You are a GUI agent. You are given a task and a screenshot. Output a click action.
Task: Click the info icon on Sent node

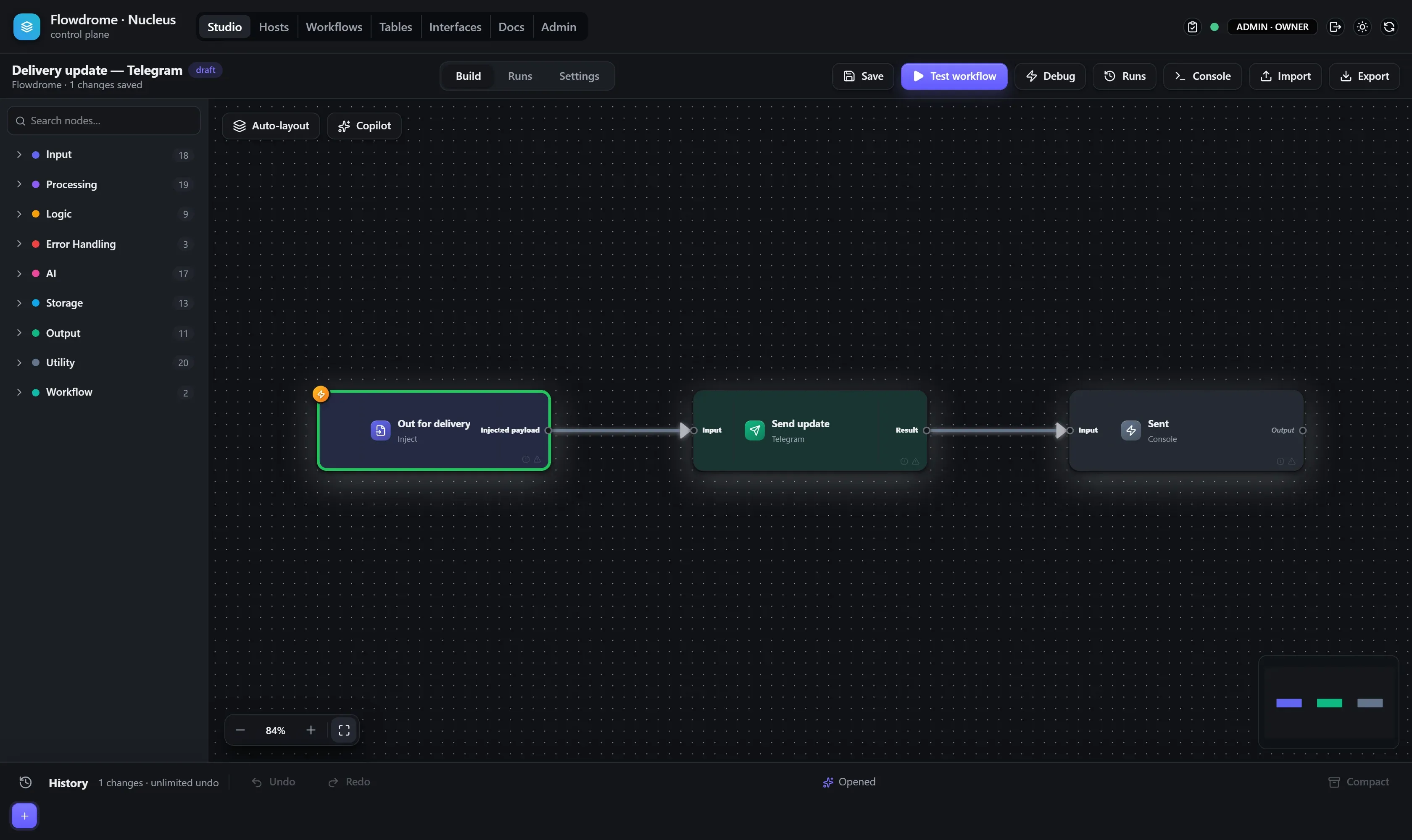1280,461
